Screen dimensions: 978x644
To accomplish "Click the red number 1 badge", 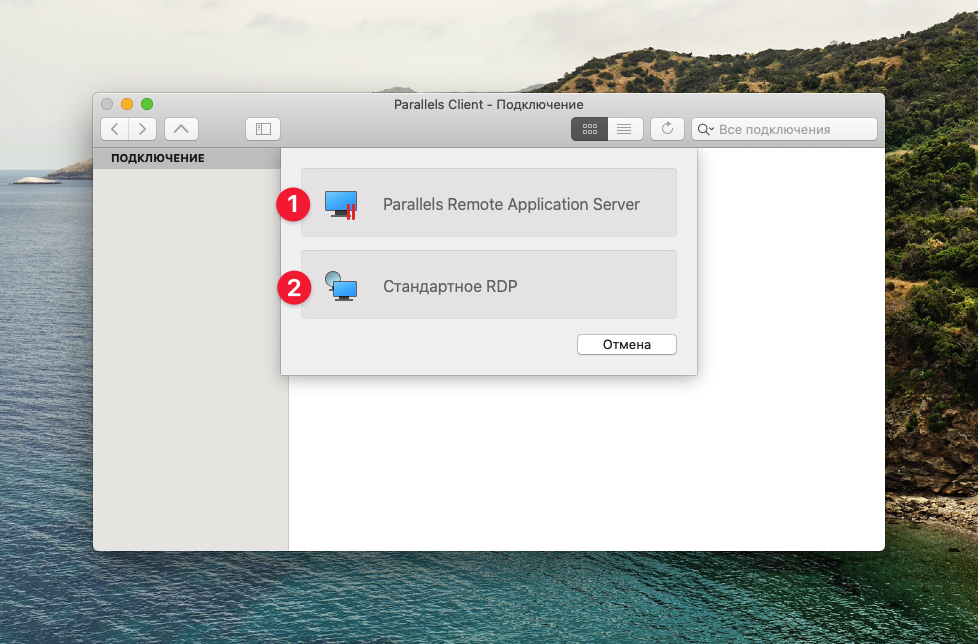I will click(x=292, y=205).
